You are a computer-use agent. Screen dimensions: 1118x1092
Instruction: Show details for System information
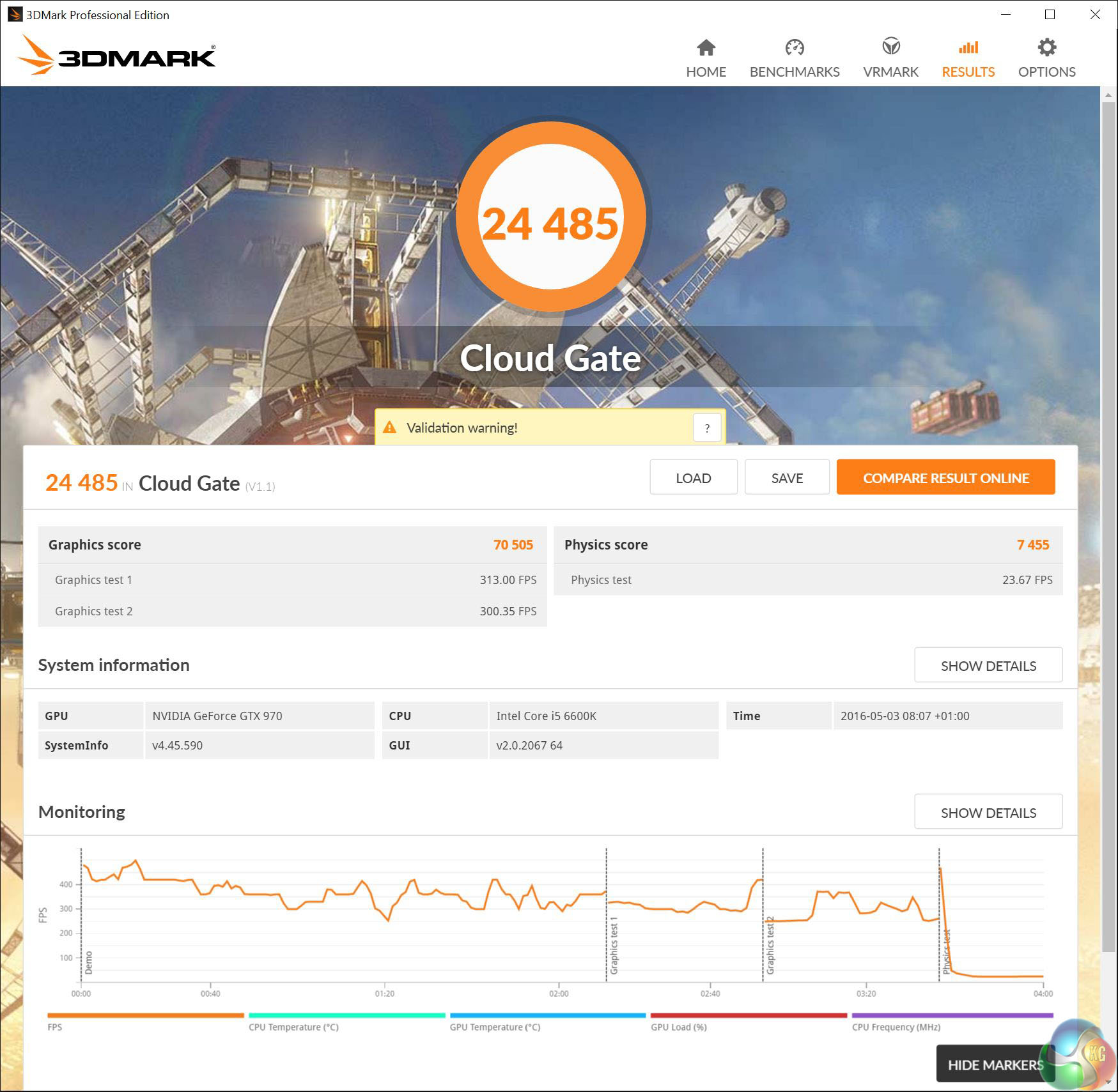point(988,665)
